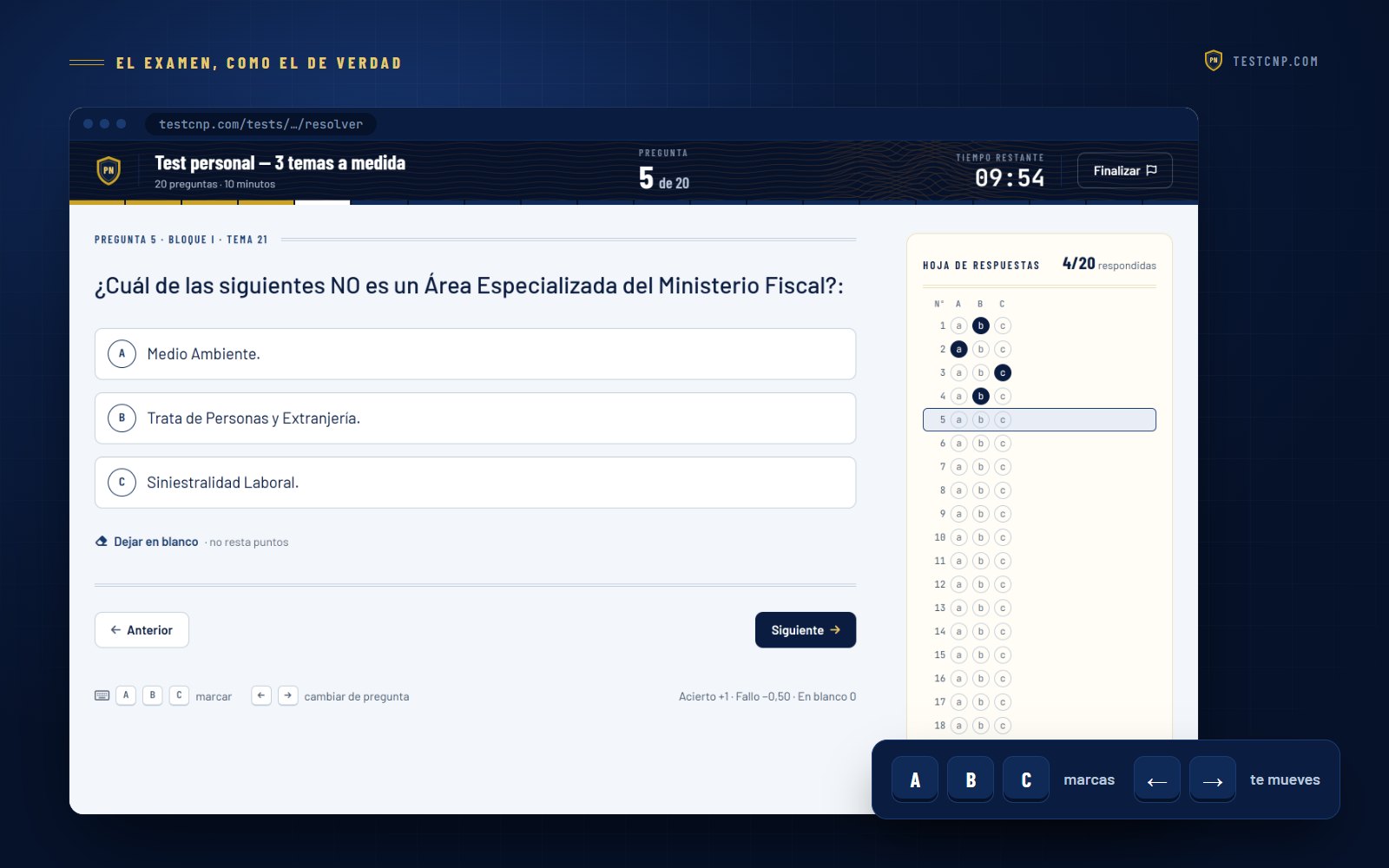This screenshot has width=1389, height=868.
Task: Click the PN shield logo beside test title
Action: click(x=109, y=170)
